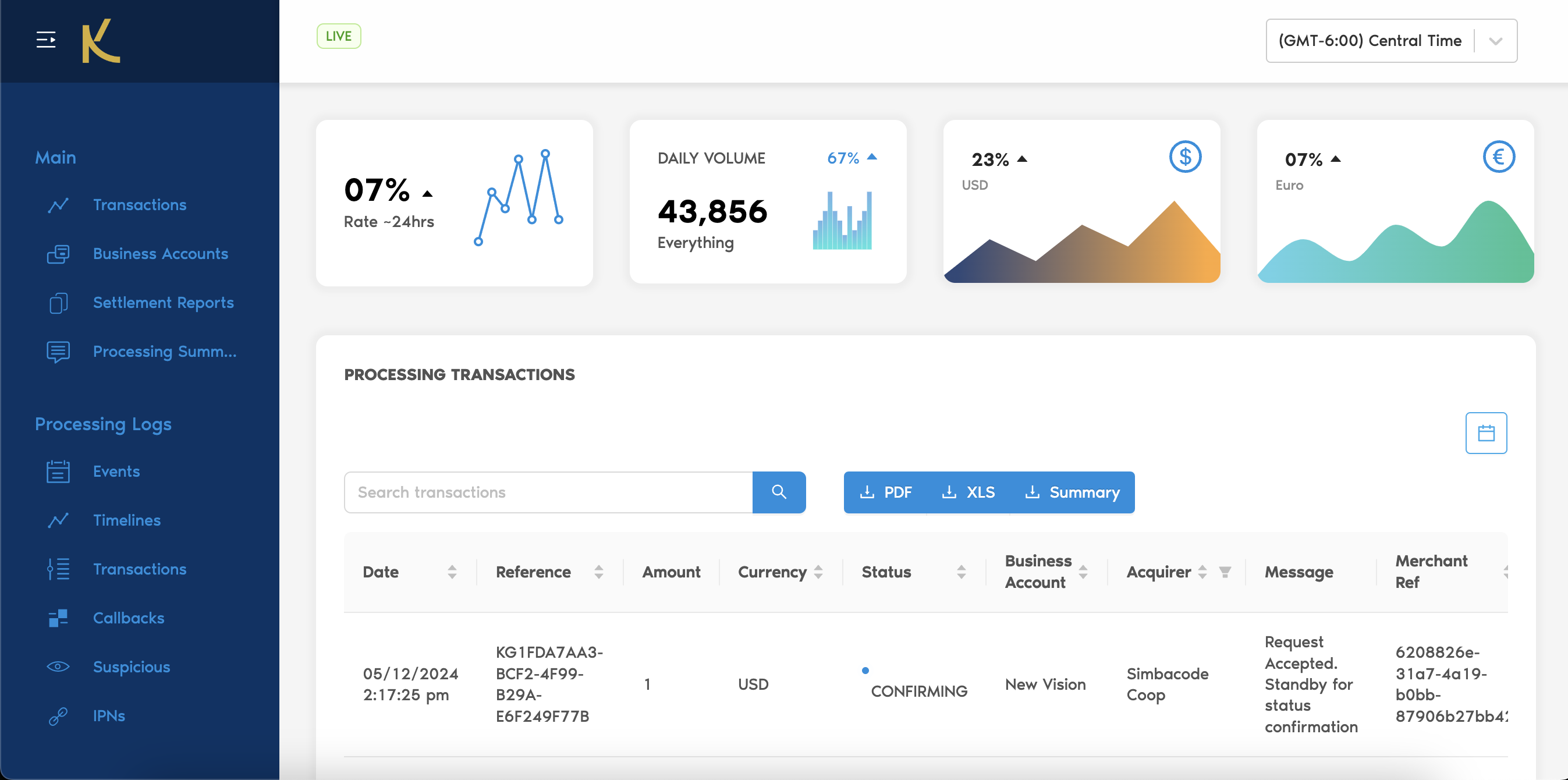
Task: Sort by Business Account column arrows
Action: click(x=1083, y=572)
